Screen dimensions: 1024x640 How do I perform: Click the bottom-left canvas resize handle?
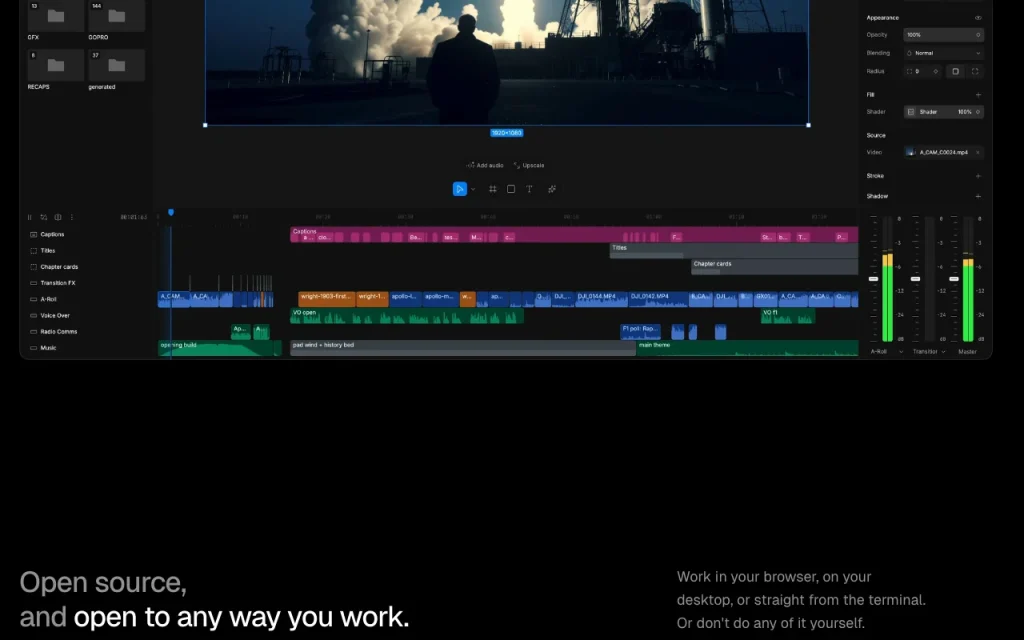coord(205,125)
